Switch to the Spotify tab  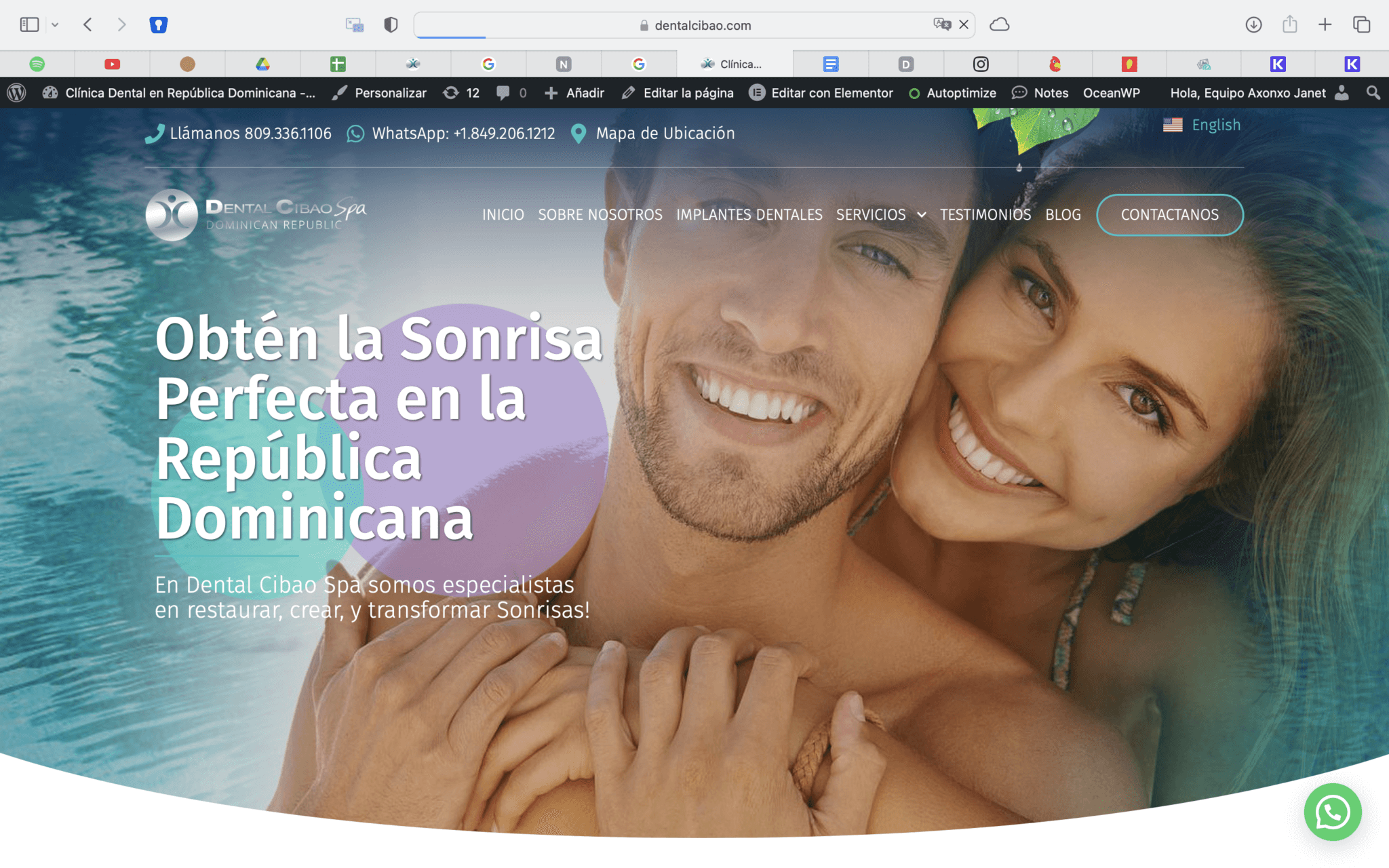[37, 64]
